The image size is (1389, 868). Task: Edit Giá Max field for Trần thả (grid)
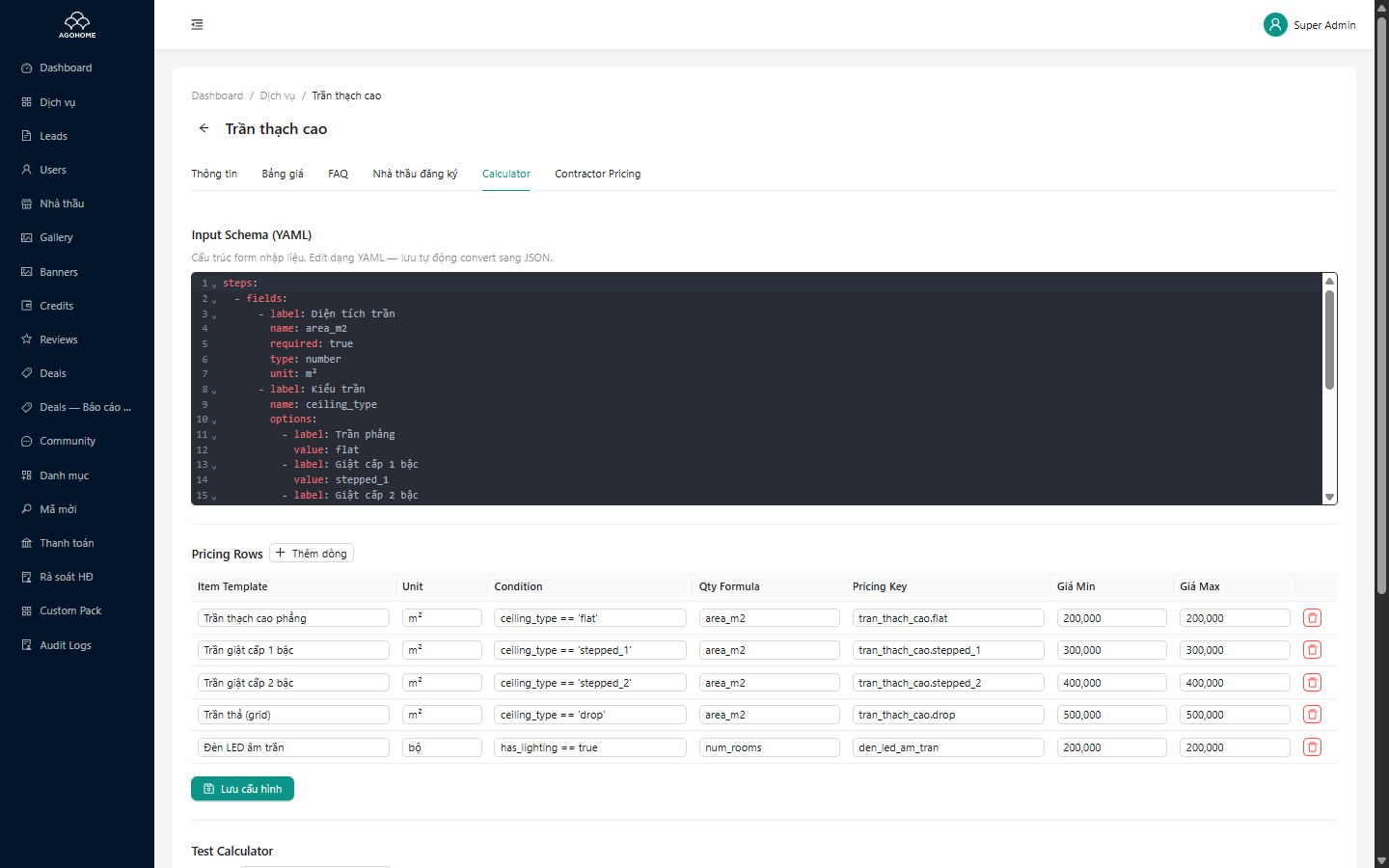1235,715
